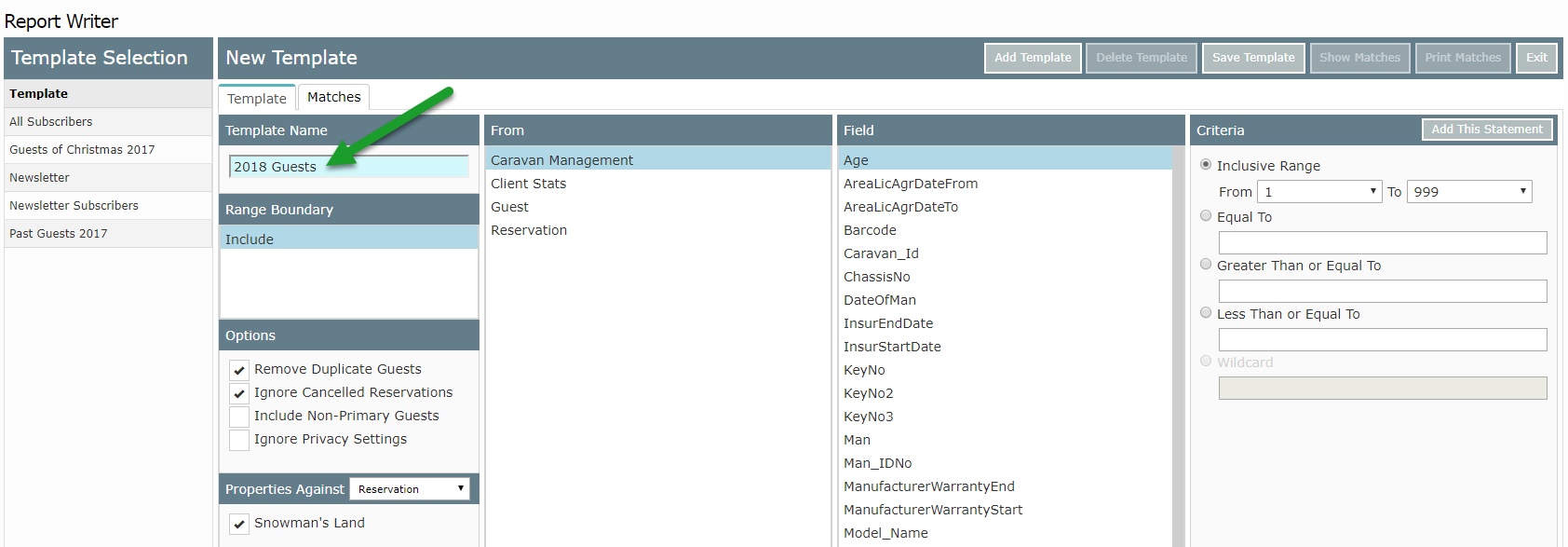Viewport: 1568px width, 547px height.
Task: Select Past Guests 2017 template
Action: pyautogui.click(x=108, y=234)
